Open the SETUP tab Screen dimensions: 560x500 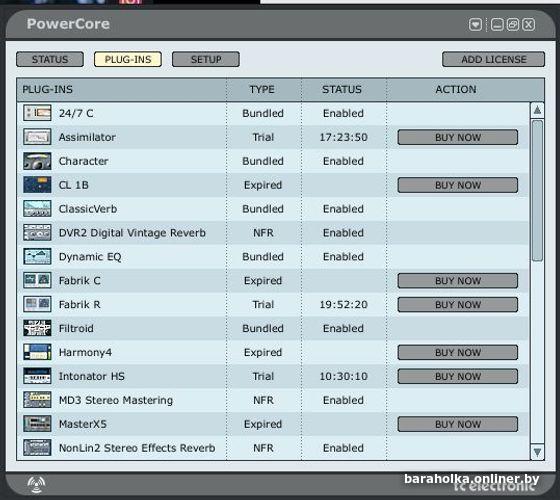206,59
